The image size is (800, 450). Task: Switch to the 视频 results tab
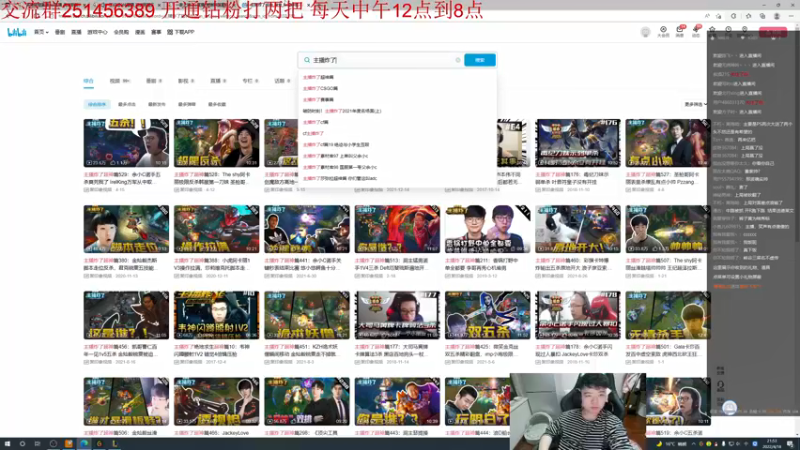click(120, 81)
